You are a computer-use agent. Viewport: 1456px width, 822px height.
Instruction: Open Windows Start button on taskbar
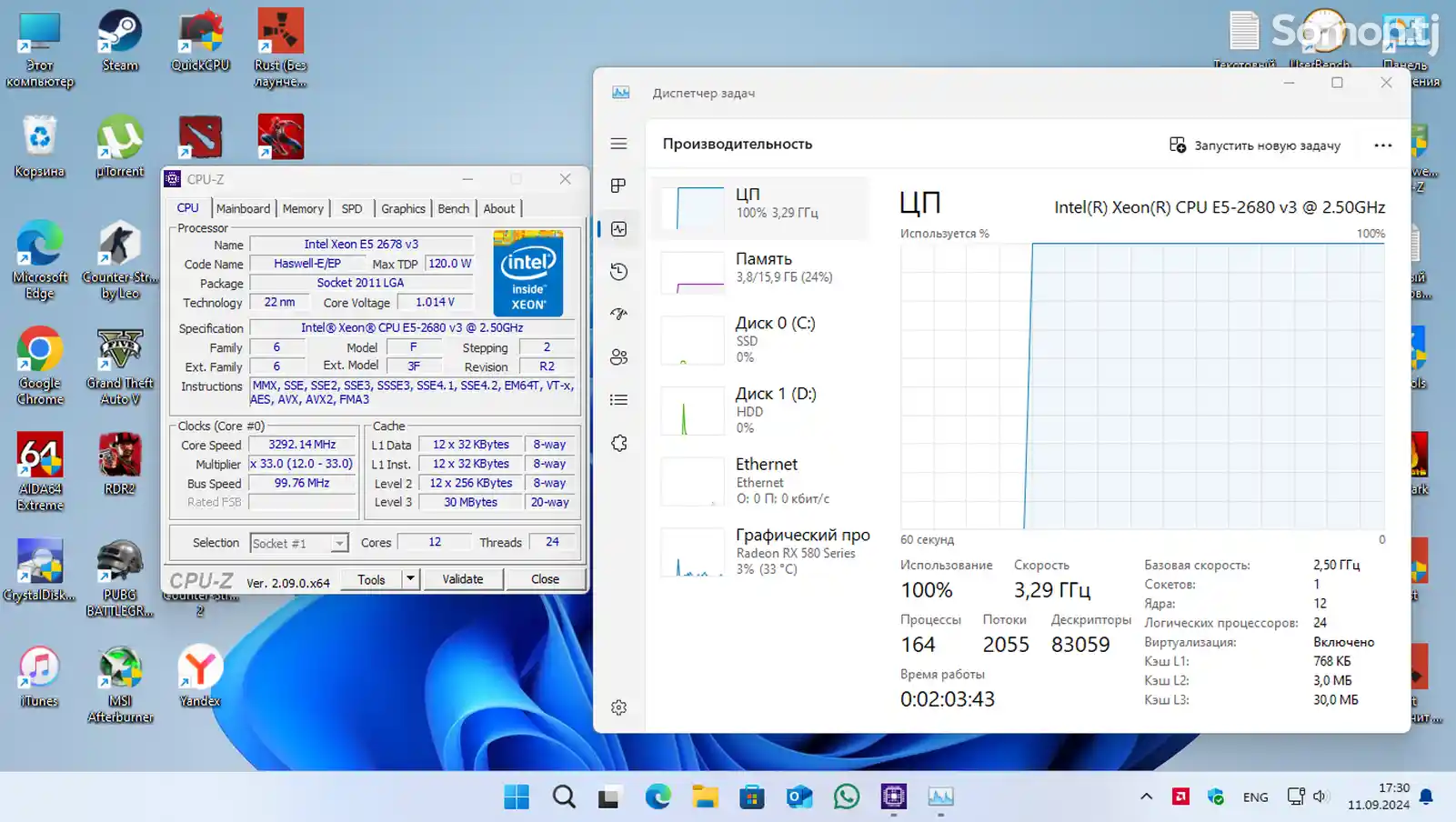coord(517,797)
